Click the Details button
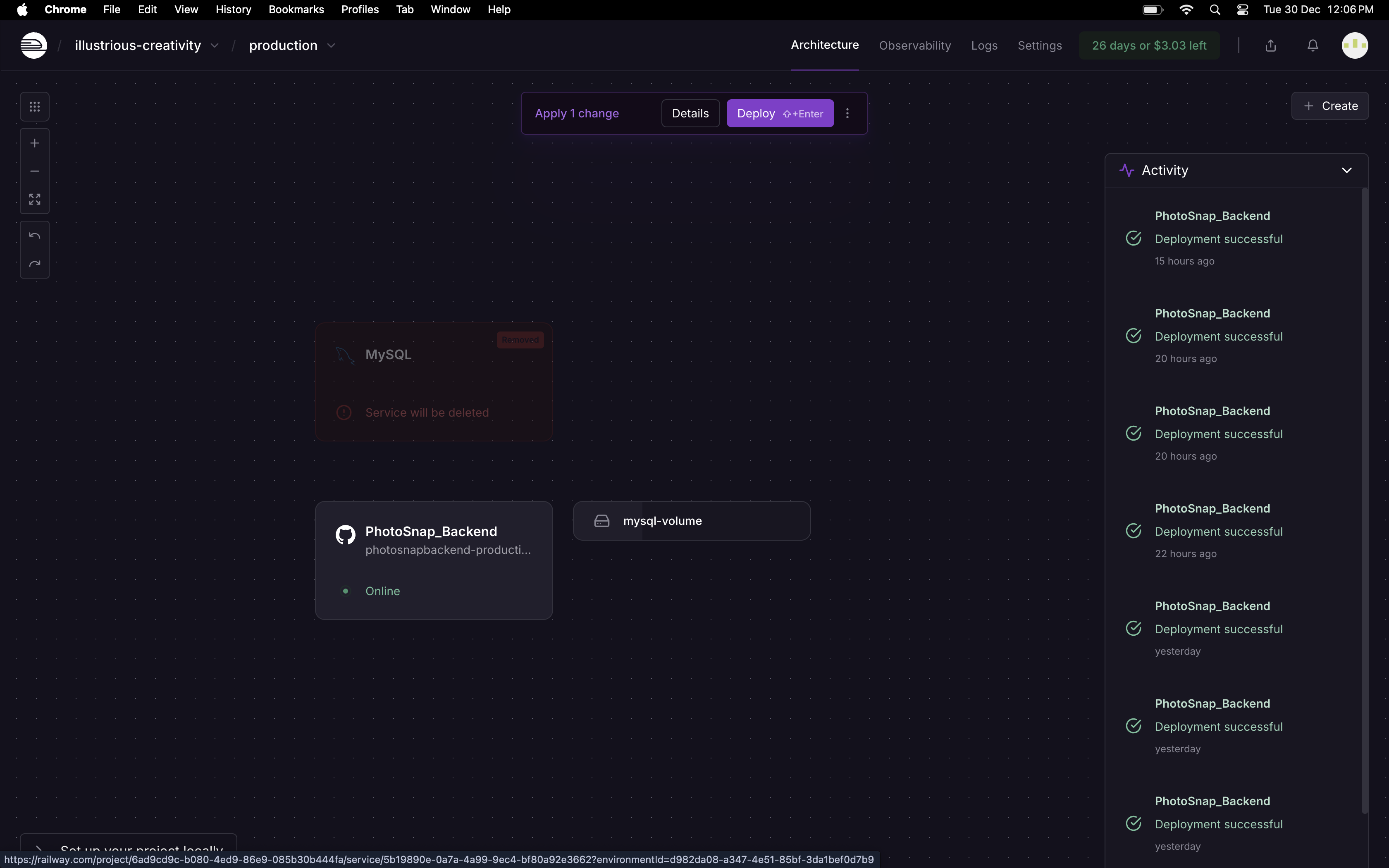 tap(690, 114)
